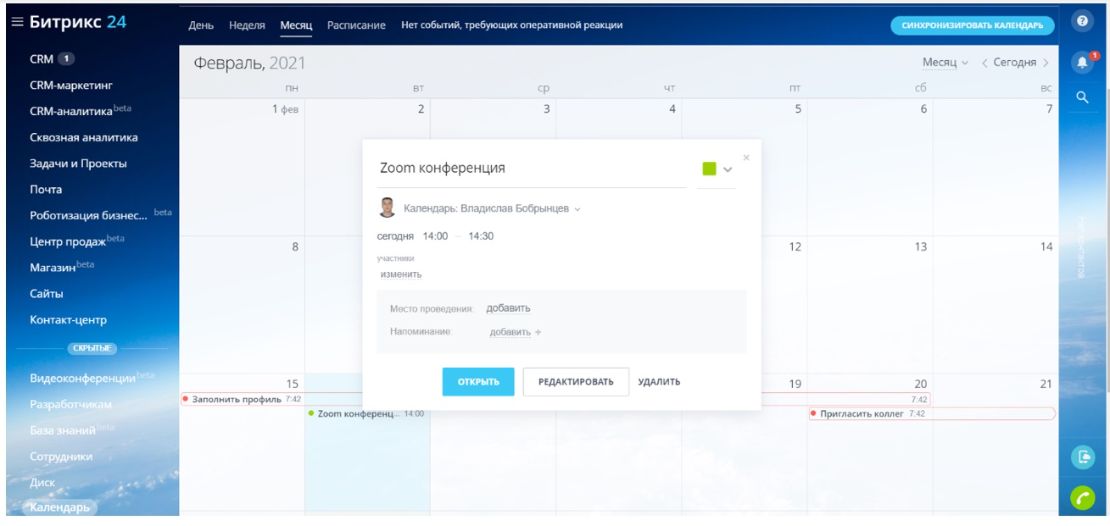The image size is (1110, 526).
Task: Click the start time 14:00
Action: pyautogui.click(x=435, y=236)
